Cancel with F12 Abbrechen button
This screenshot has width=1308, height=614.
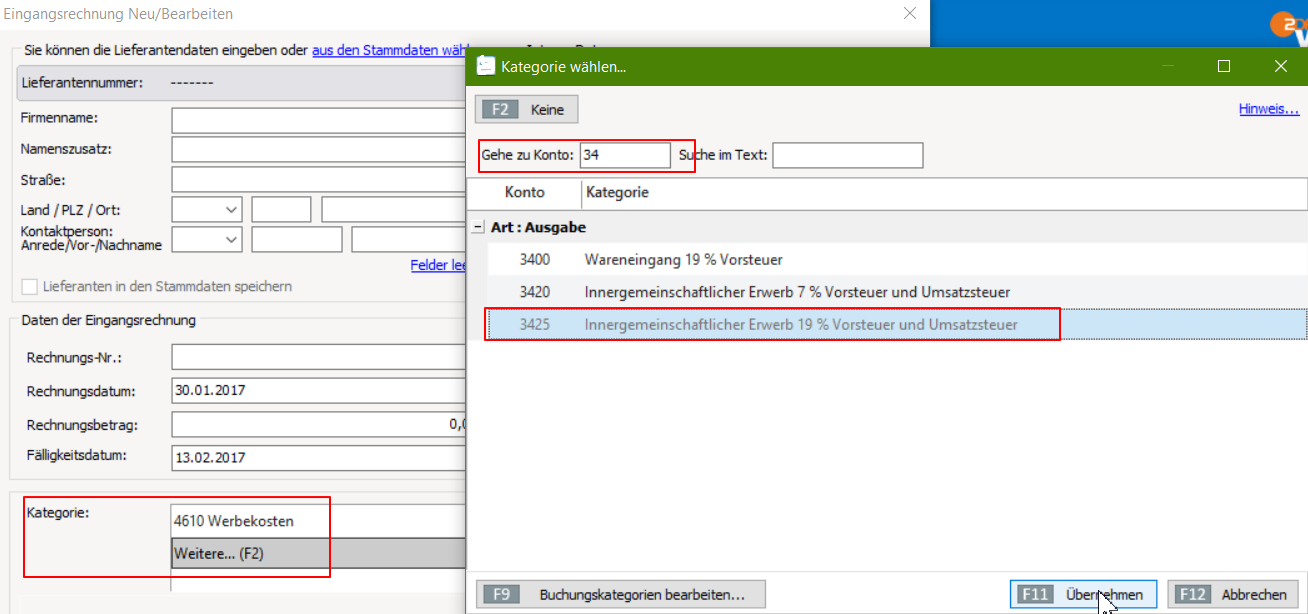[x=1233, y=594]
